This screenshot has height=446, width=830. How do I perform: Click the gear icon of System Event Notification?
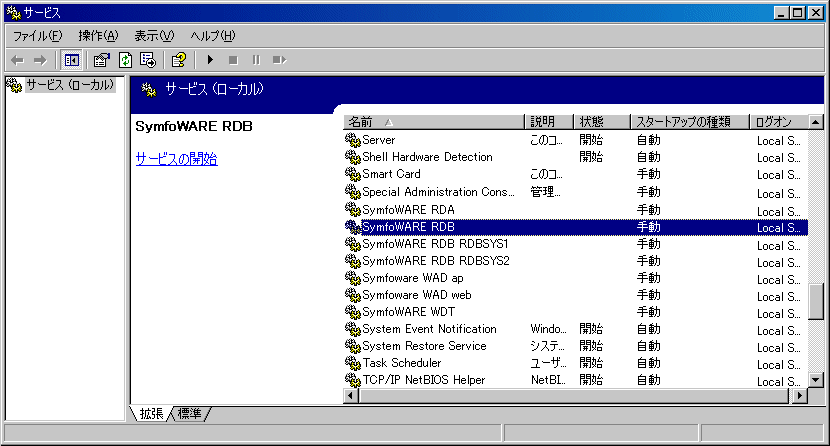pyautogui.click(x=353, y=329)
